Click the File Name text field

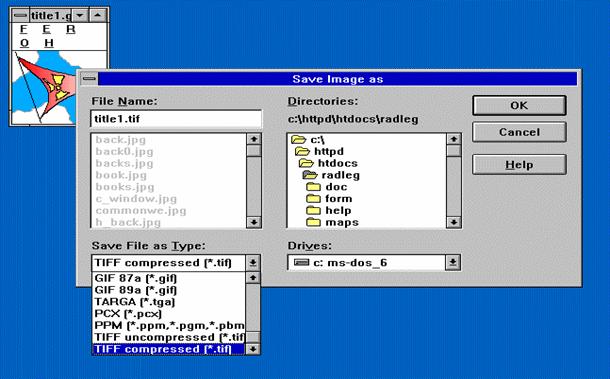[x=176, y=119]
